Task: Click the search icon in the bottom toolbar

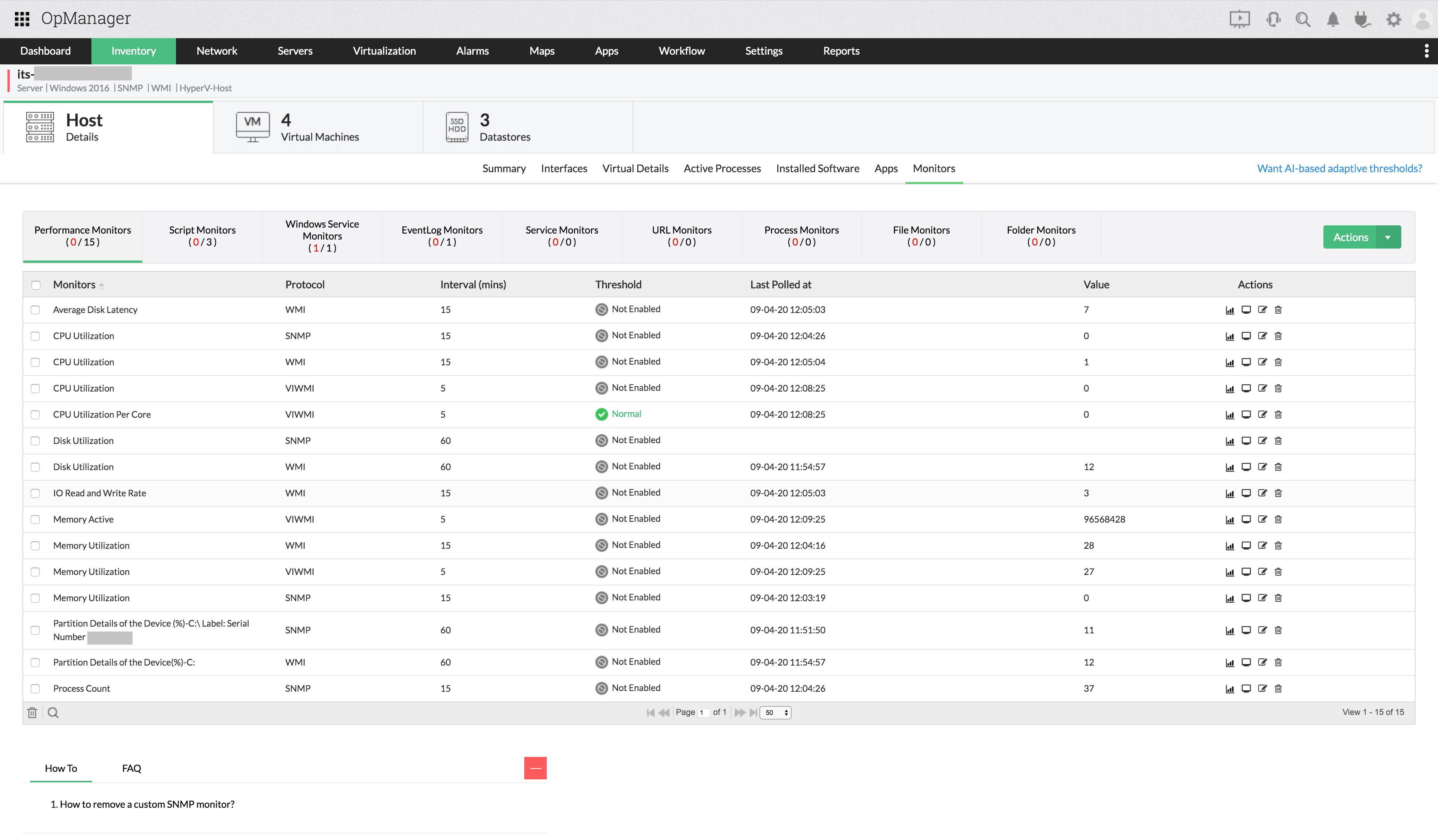Action: pos(53,712)
